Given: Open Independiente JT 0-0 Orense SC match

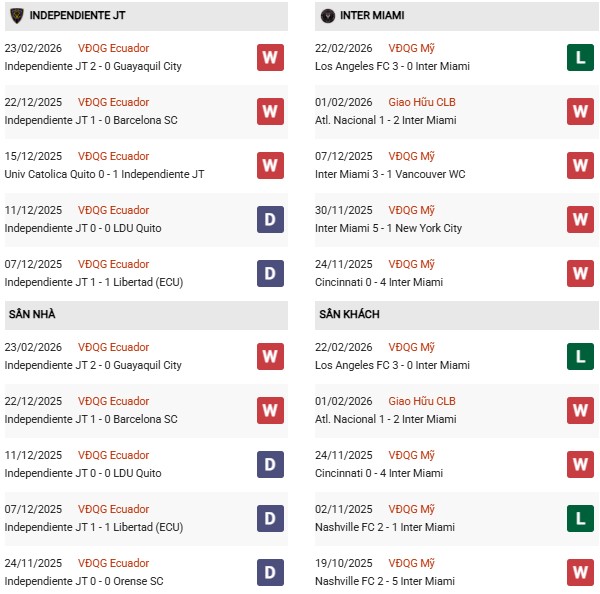Looking at the screenshot, I should pyautogui.click(x=84, y=581).
